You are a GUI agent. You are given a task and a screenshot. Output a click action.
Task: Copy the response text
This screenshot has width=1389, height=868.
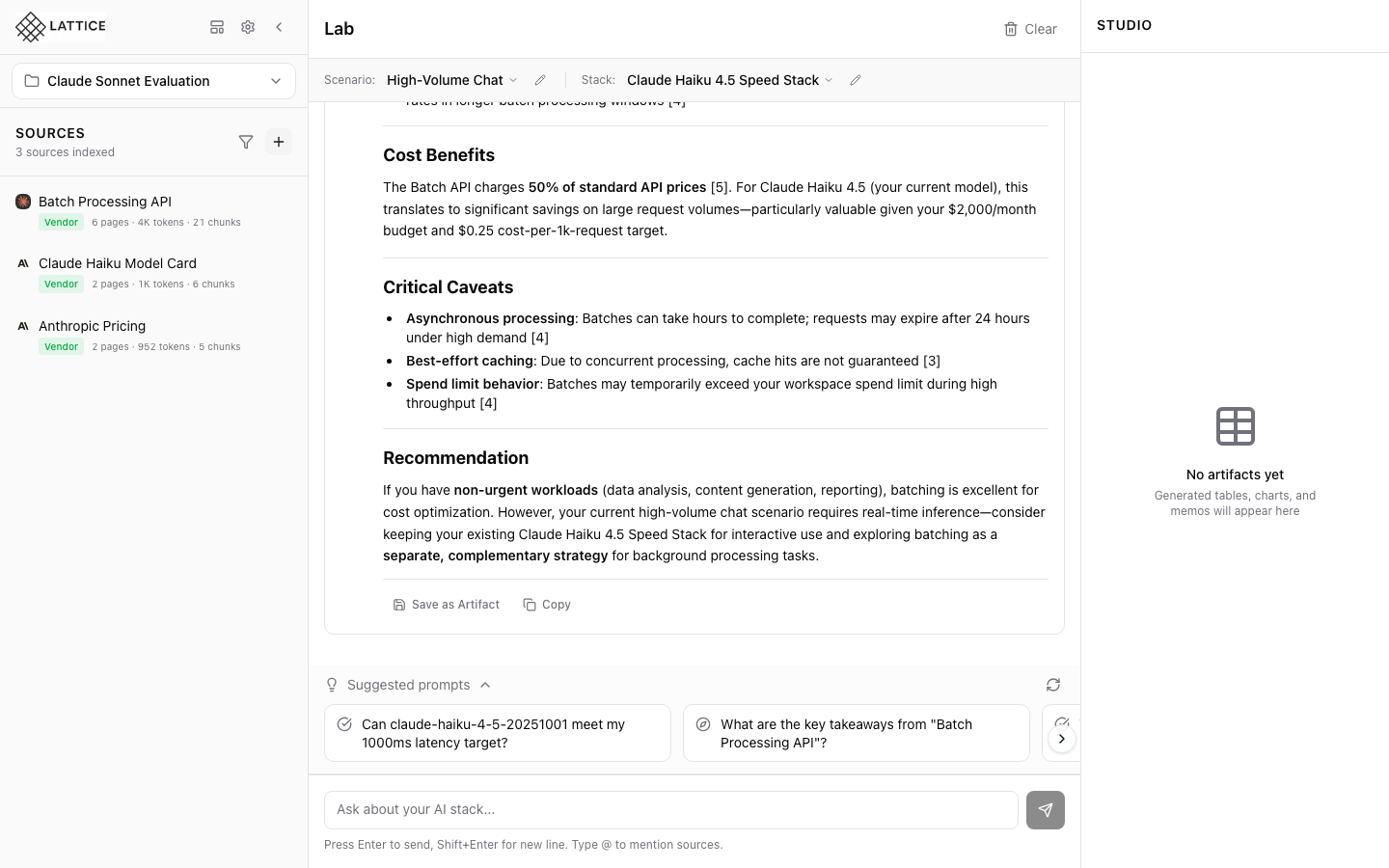tap(547, 605)
